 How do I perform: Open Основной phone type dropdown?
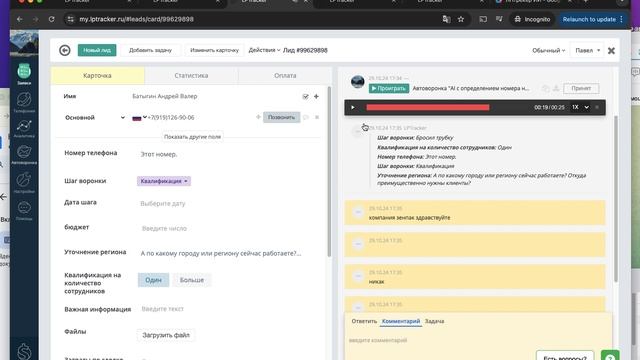(95, 118)
